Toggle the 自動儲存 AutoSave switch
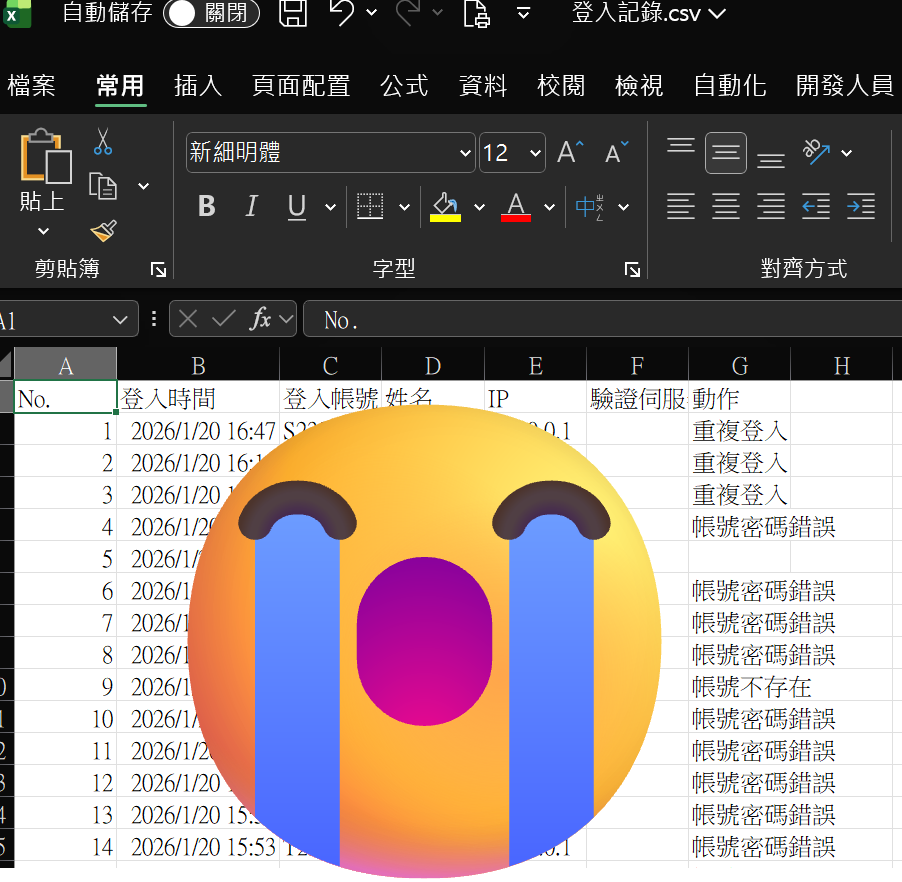 point(211,13)
